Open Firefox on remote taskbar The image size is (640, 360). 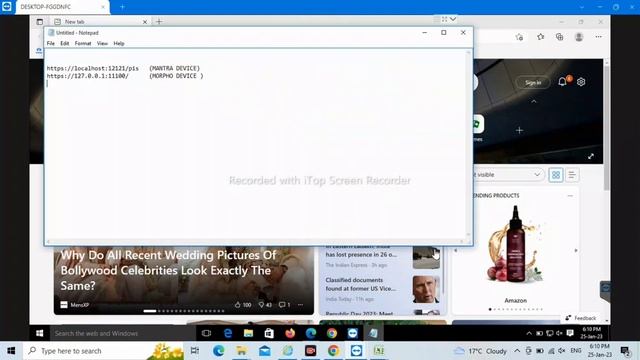[290, 333]
